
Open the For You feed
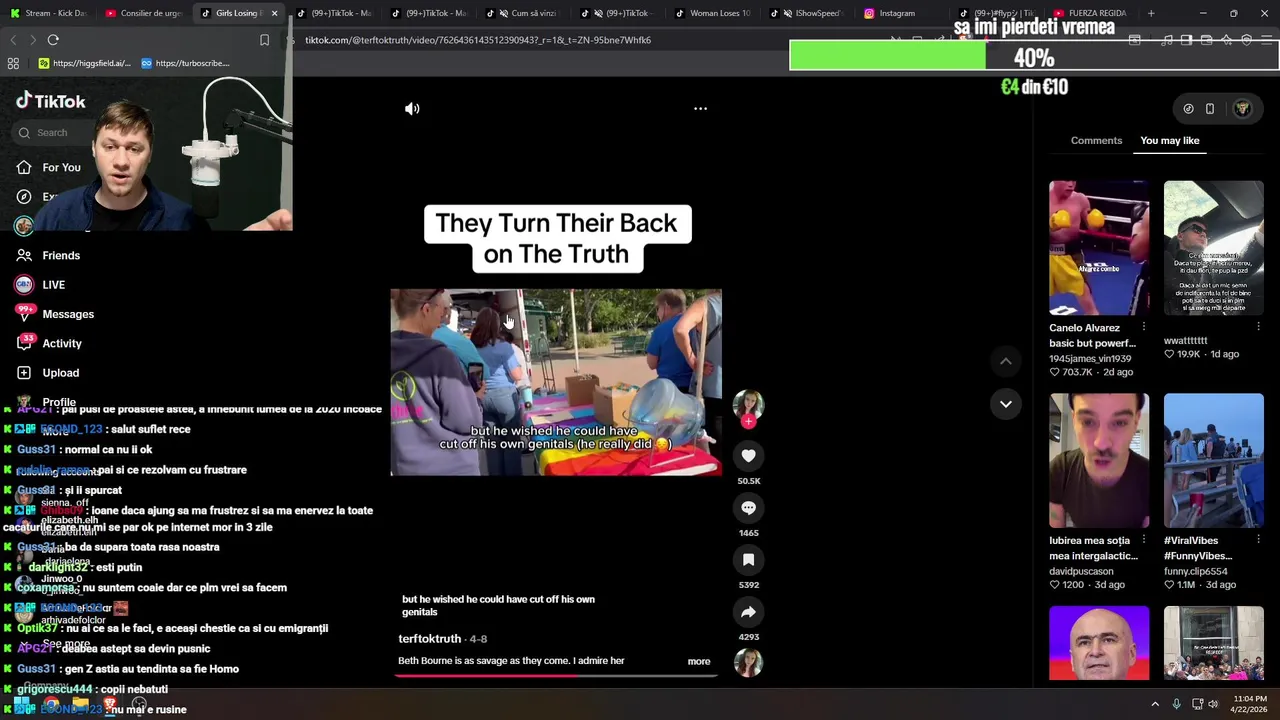point(50,168)
